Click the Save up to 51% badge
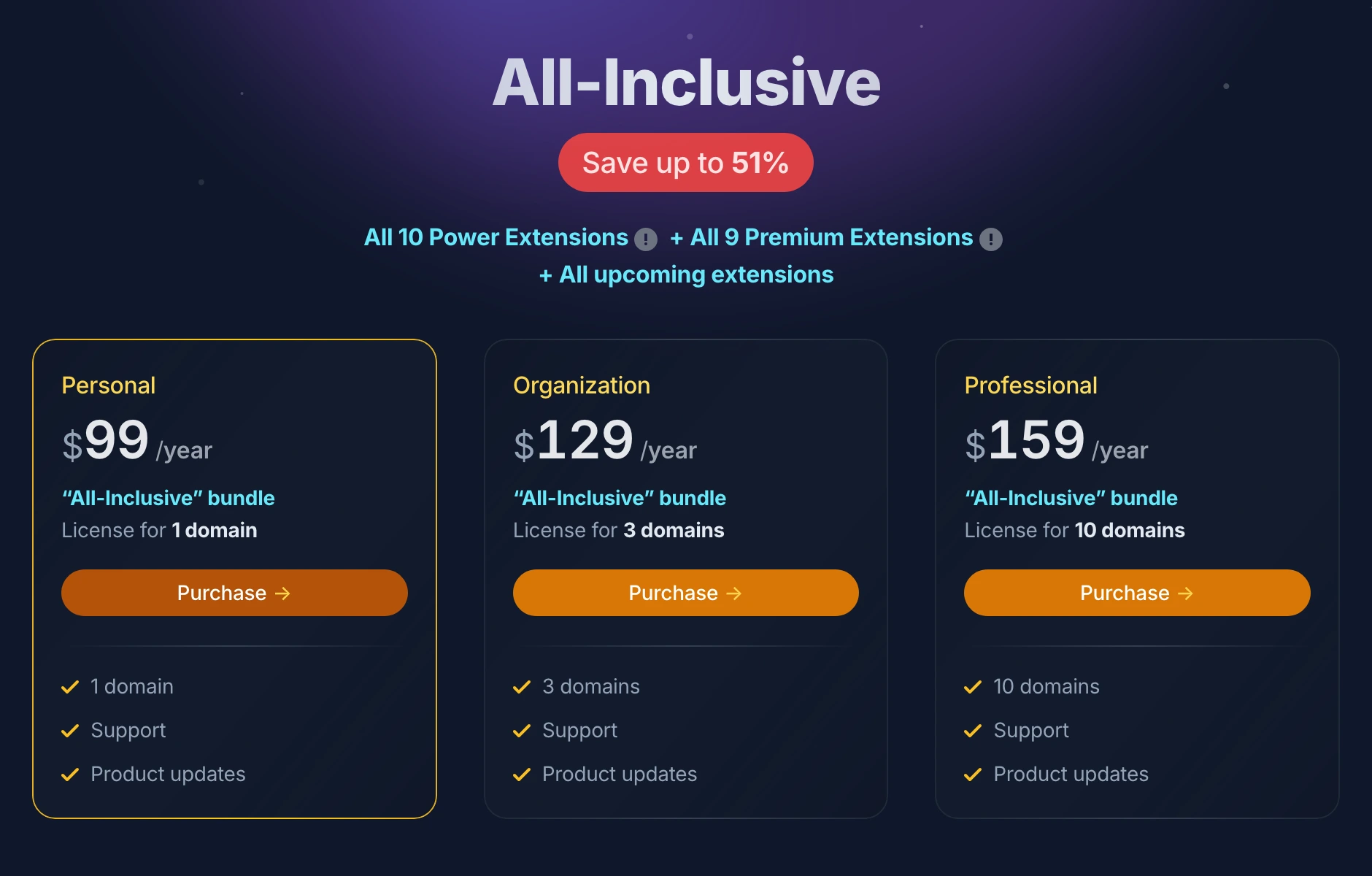 click(x=685, y=162)
